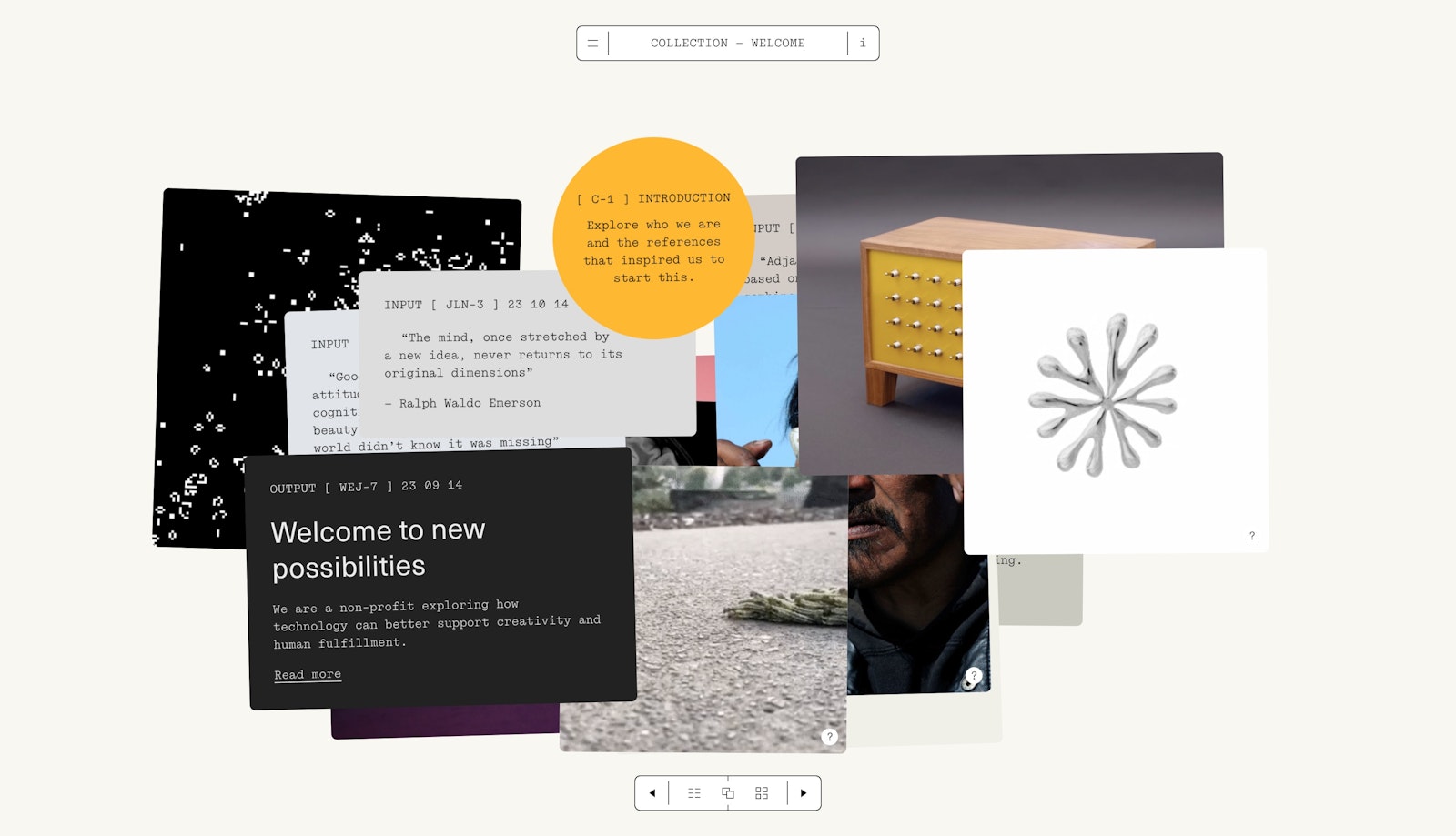The width and height of the screenshot is (1456, 836).
Task: Open the yellow Introduction circle
Action: tap(652, 238)
